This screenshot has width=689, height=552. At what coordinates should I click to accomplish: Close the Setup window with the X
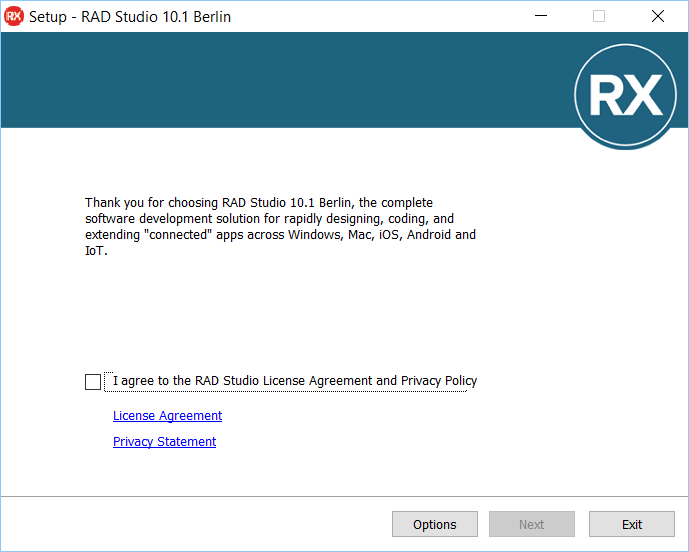pos(658,16)
